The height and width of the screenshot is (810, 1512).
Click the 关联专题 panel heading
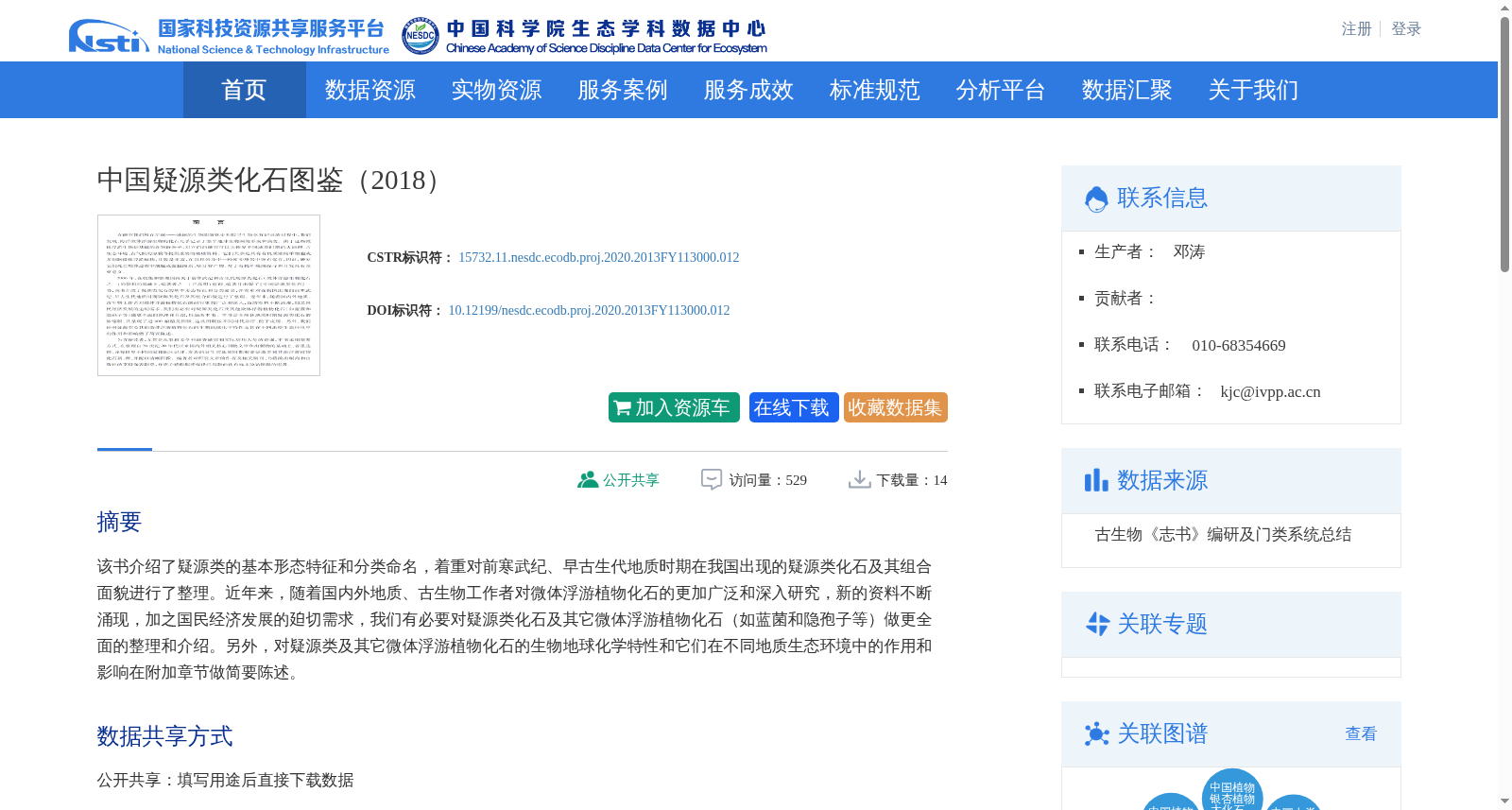(x=1162, y=624)
